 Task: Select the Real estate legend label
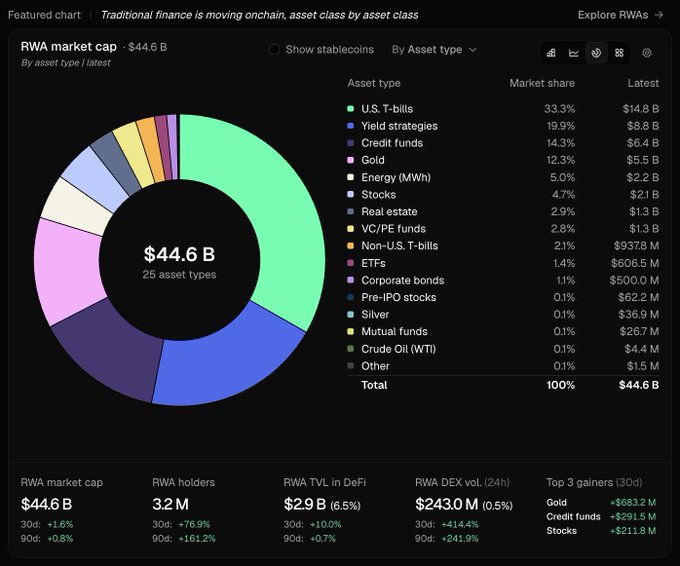pos(389,212)
